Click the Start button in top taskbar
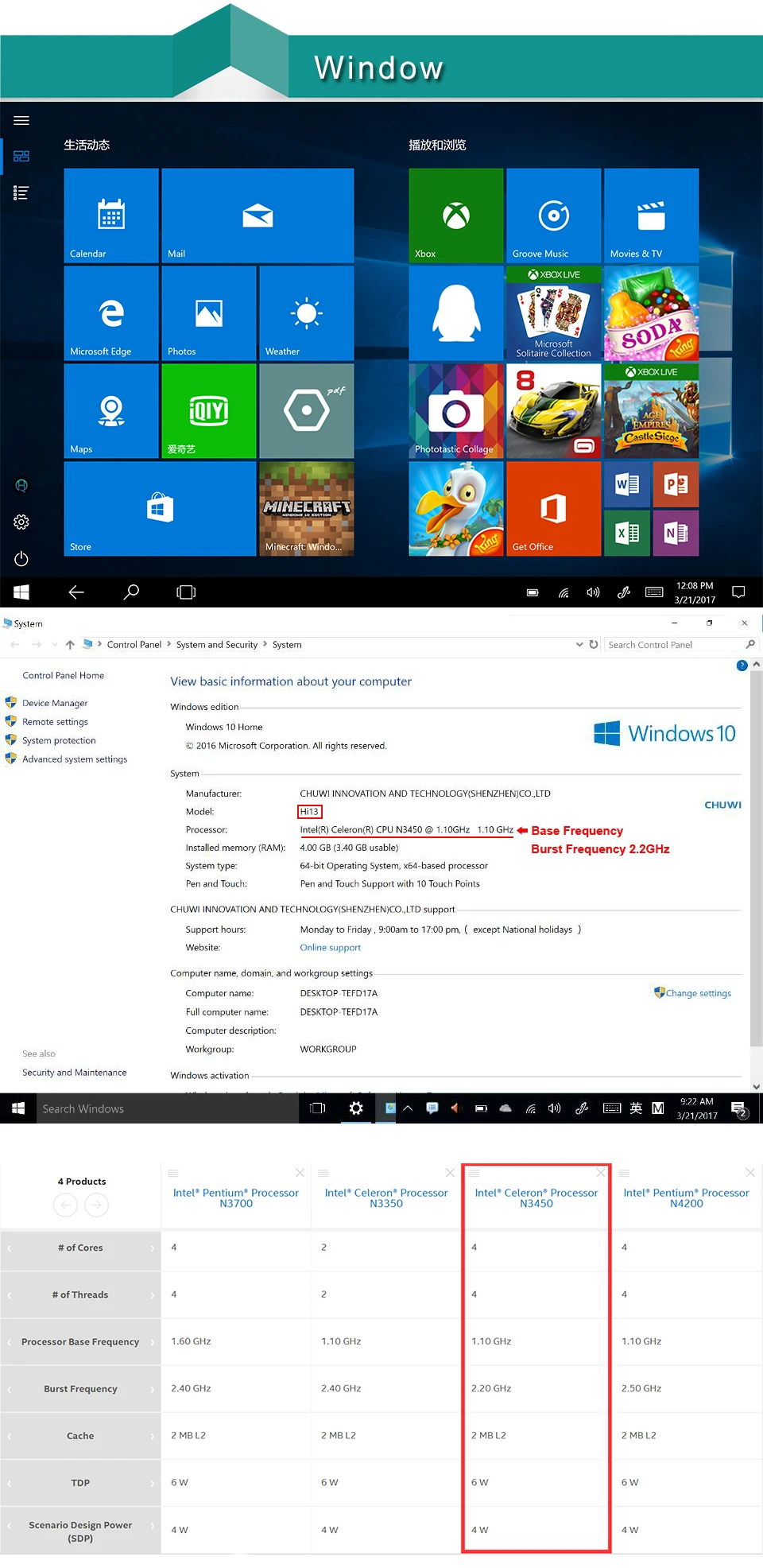The width and height of the screenshot is (763, 1568). [21, 592]
